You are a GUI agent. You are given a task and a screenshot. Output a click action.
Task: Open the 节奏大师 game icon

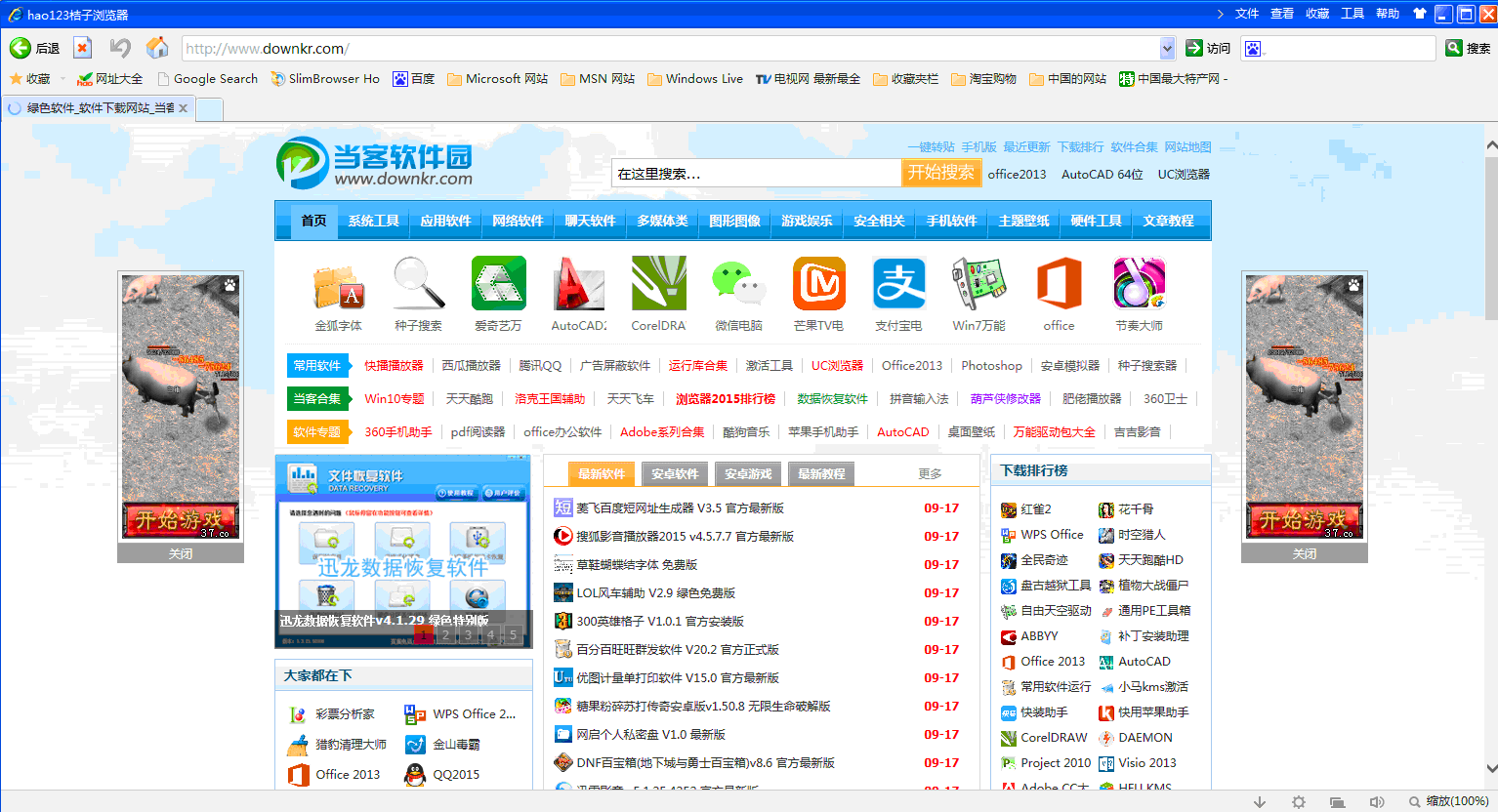pos(1140,283)
